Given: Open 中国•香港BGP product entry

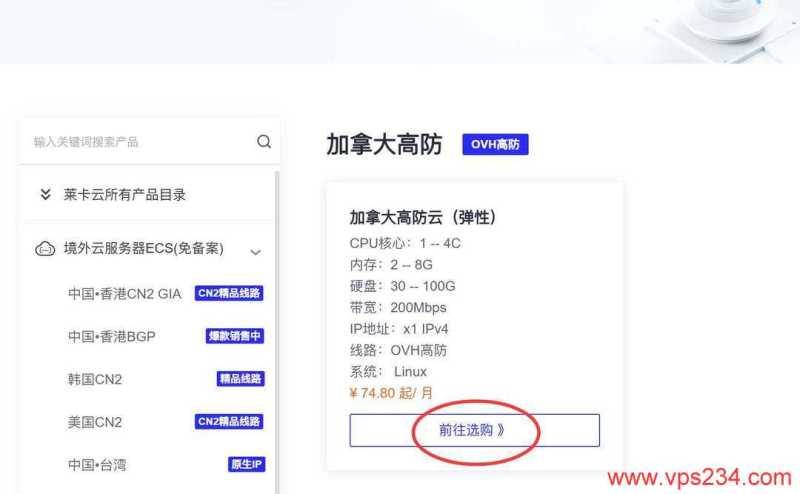Looking at the screenshot, I should [111, 337].
